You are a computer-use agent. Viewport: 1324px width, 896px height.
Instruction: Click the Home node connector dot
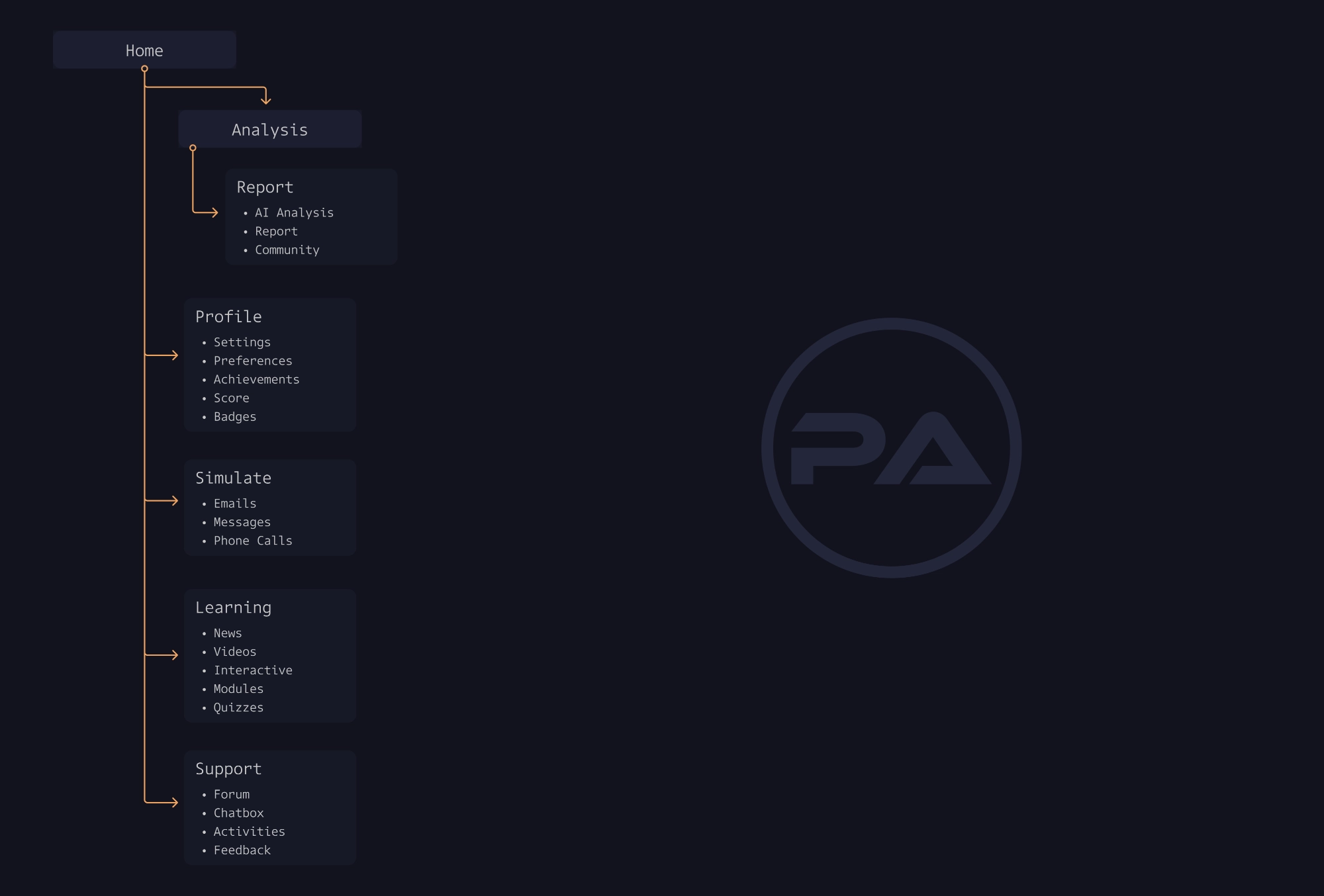pyautogui.click(x=145, y=68)
